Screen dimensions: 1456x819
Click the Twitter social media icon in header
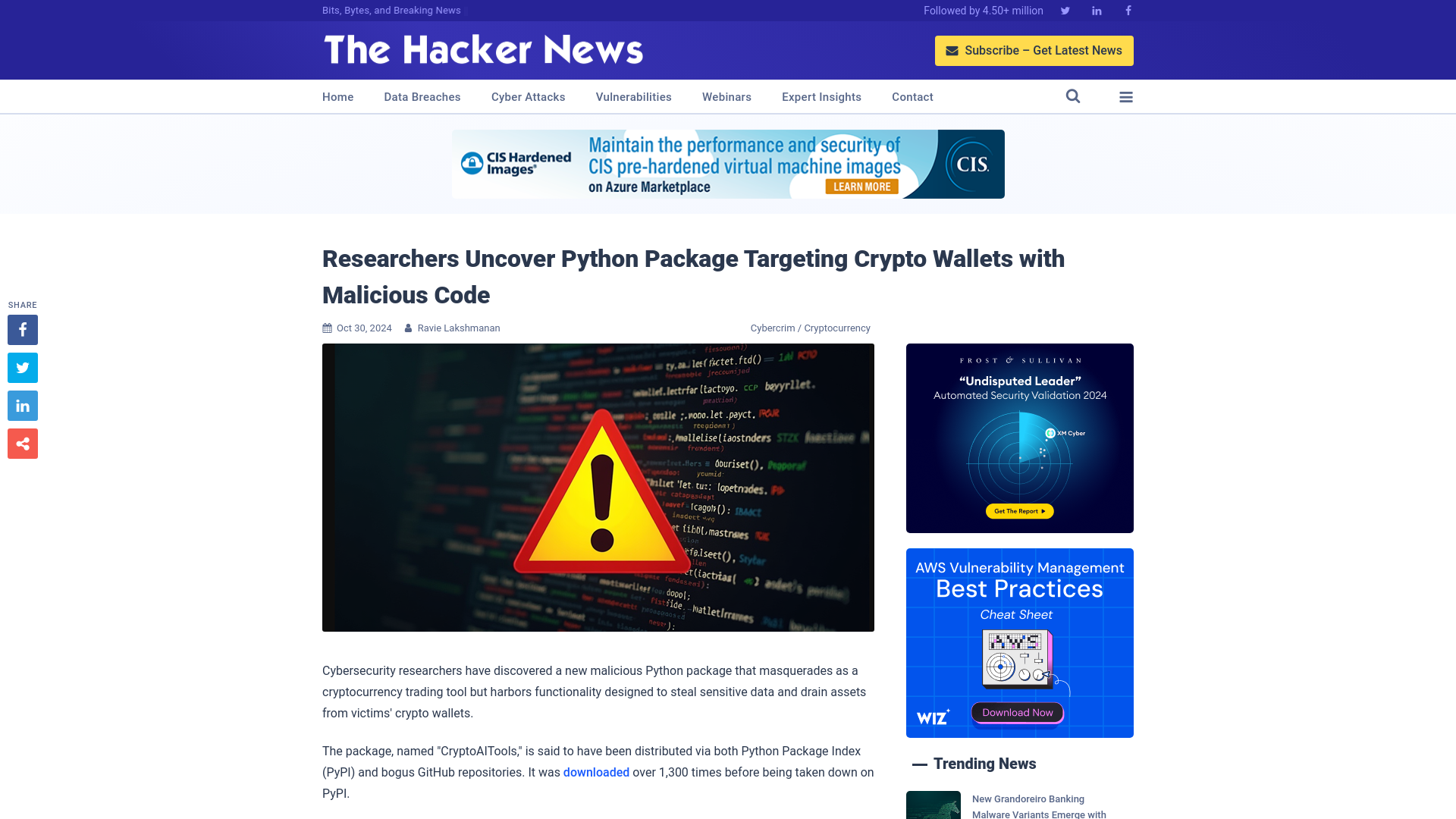click(x=1065, y=10)
